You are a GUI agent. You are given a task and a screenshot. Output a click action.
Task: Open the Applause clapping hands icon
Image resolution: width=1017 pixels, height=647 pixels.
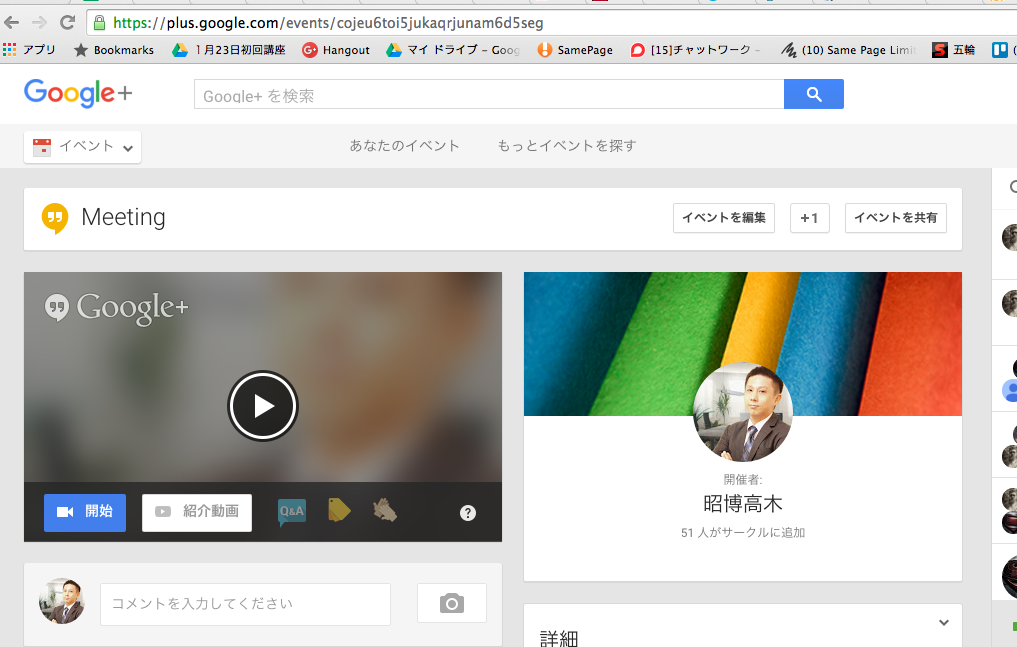[x=385, y=510]
